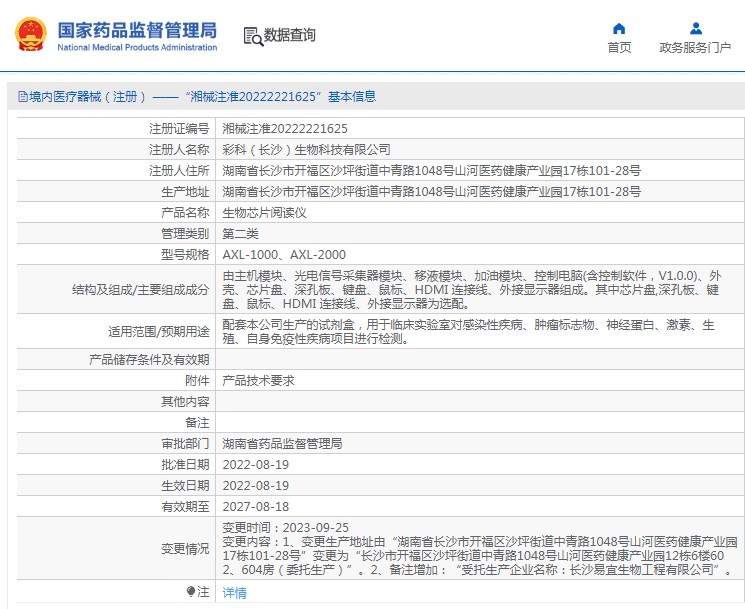This screenshot has width=745, height=609.
Task: Select product name 生物芯片阅读仪
Action: tap(264, 212)
